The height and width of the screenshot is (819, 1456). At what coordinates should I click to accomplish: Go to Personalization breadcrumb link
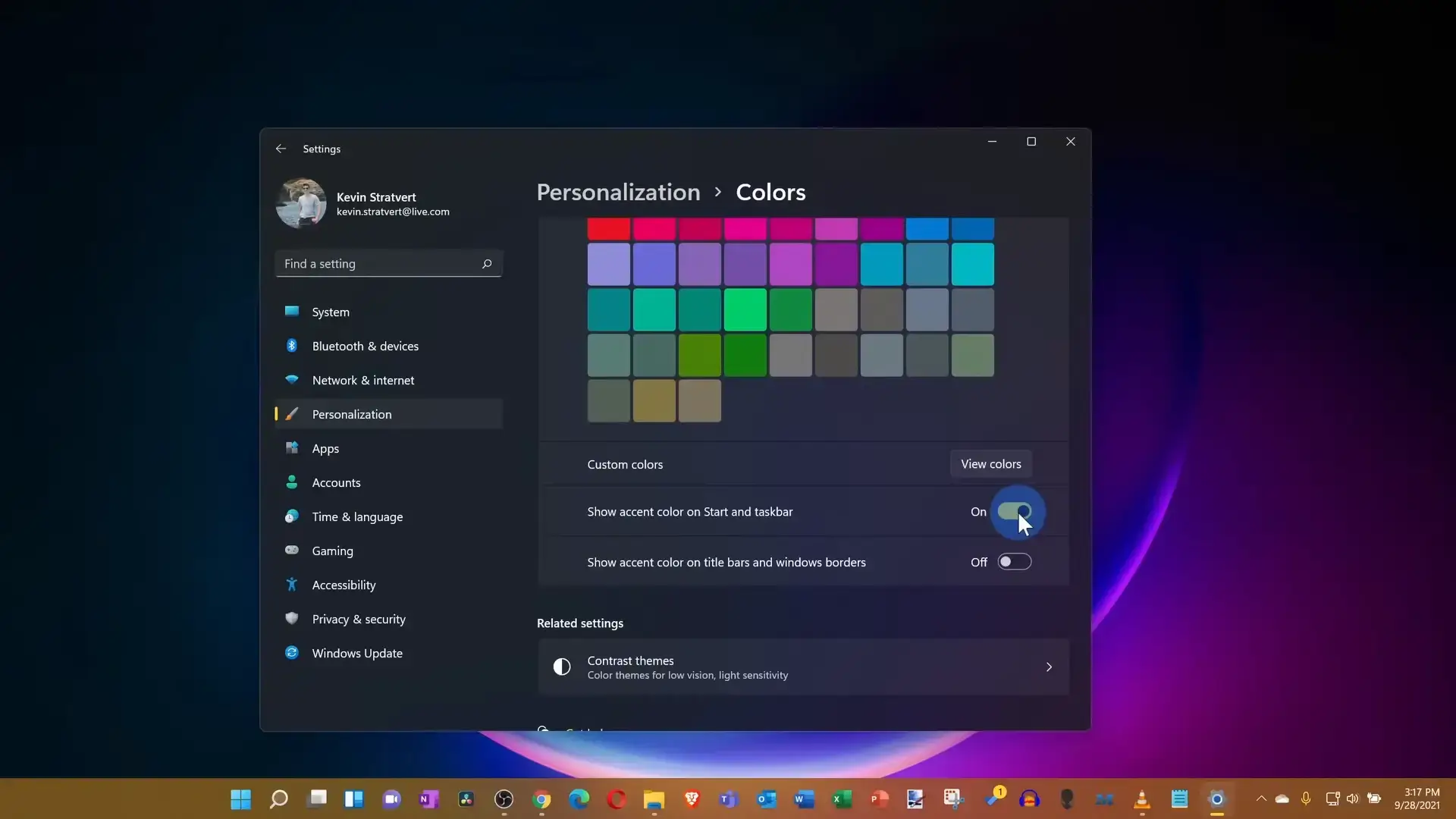point(618,193)
